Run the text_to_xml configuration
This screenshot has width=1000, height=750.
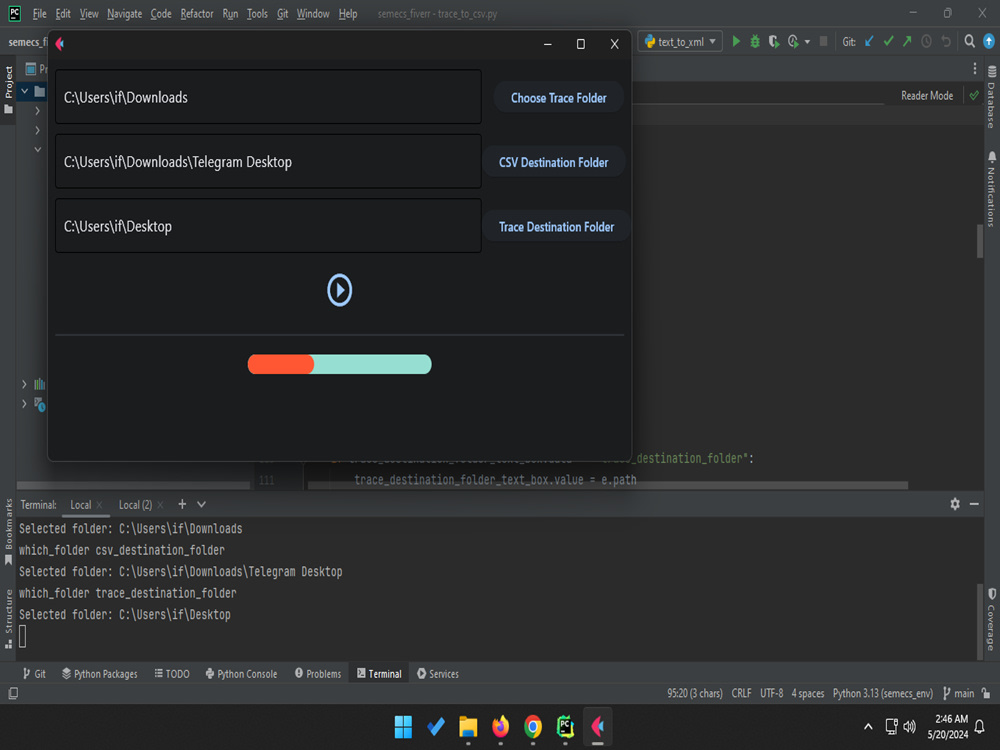click(736, 41)
